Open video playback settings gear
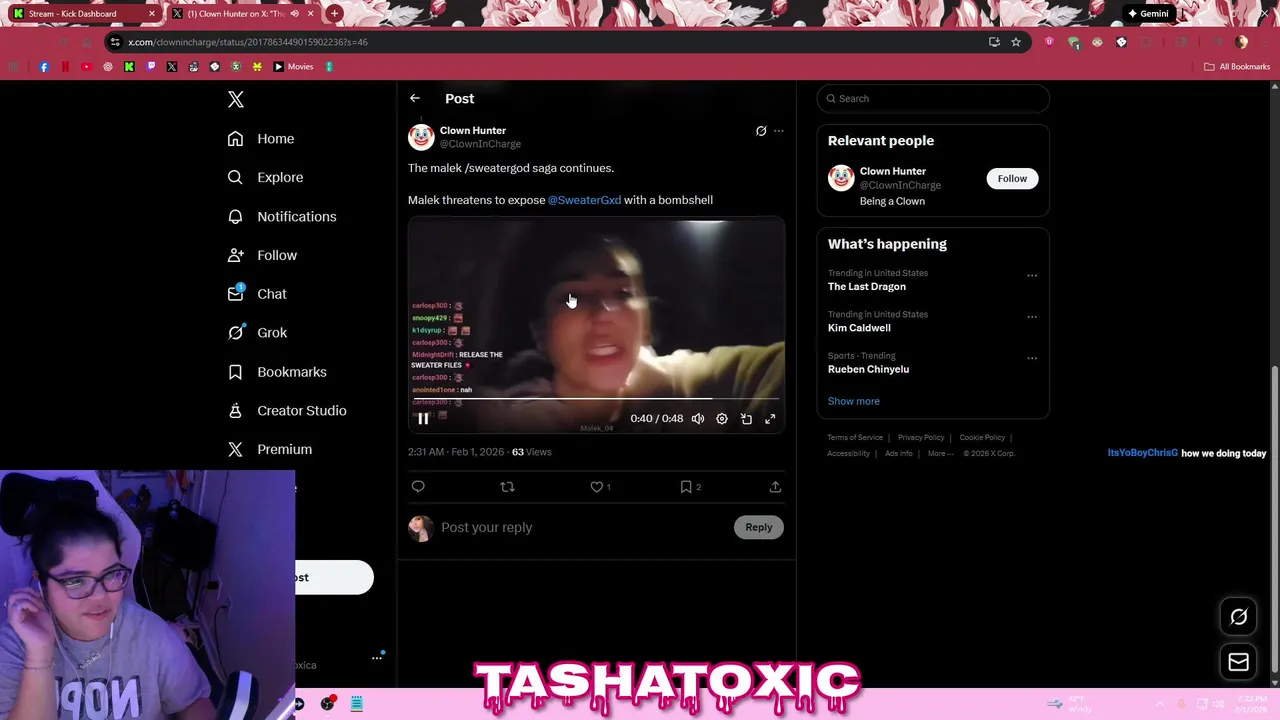The height and width of the screenshot is (720, 1280). tap(722, 419)
